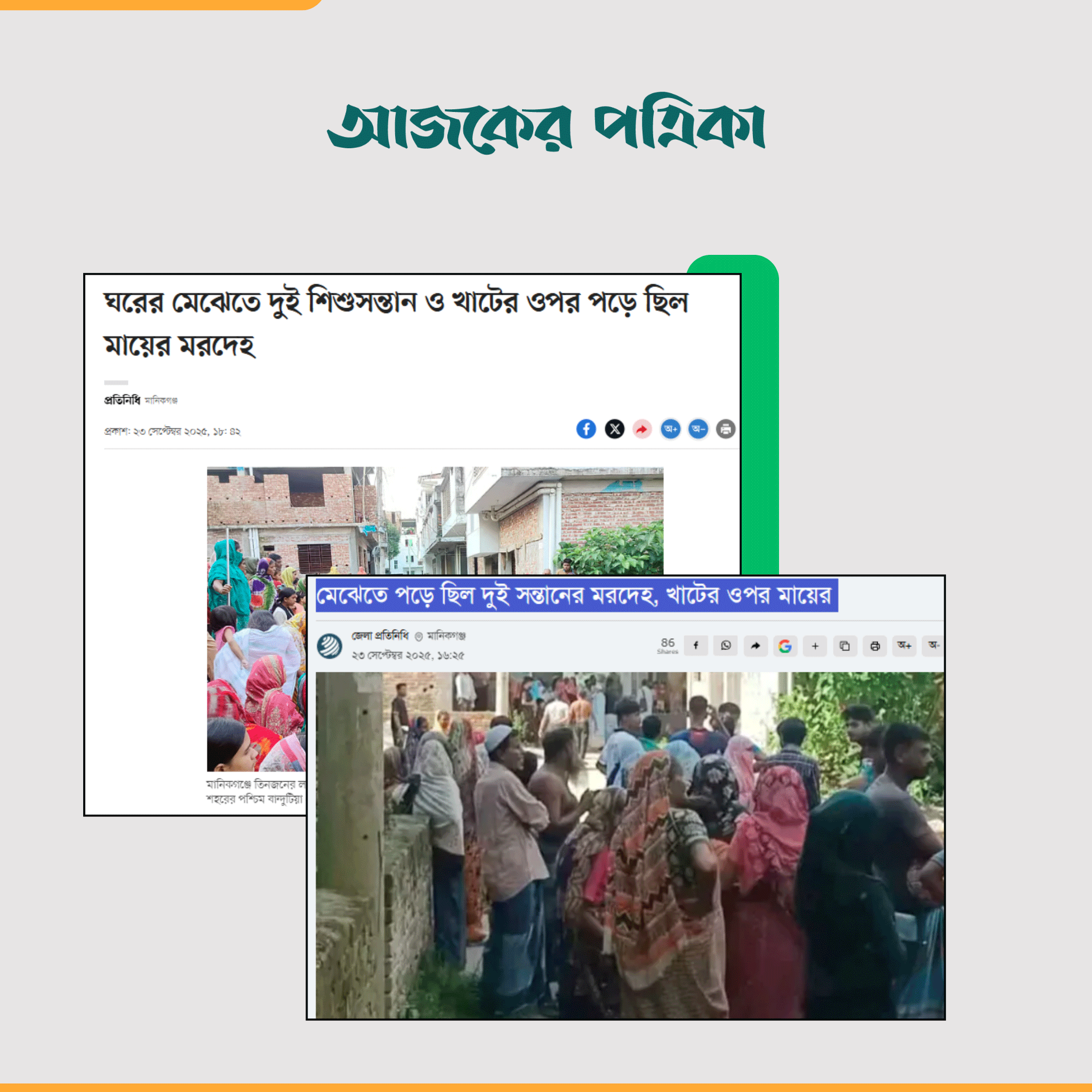Click 'প্রতিনিধি' byline in upper article

coord(122,400)
